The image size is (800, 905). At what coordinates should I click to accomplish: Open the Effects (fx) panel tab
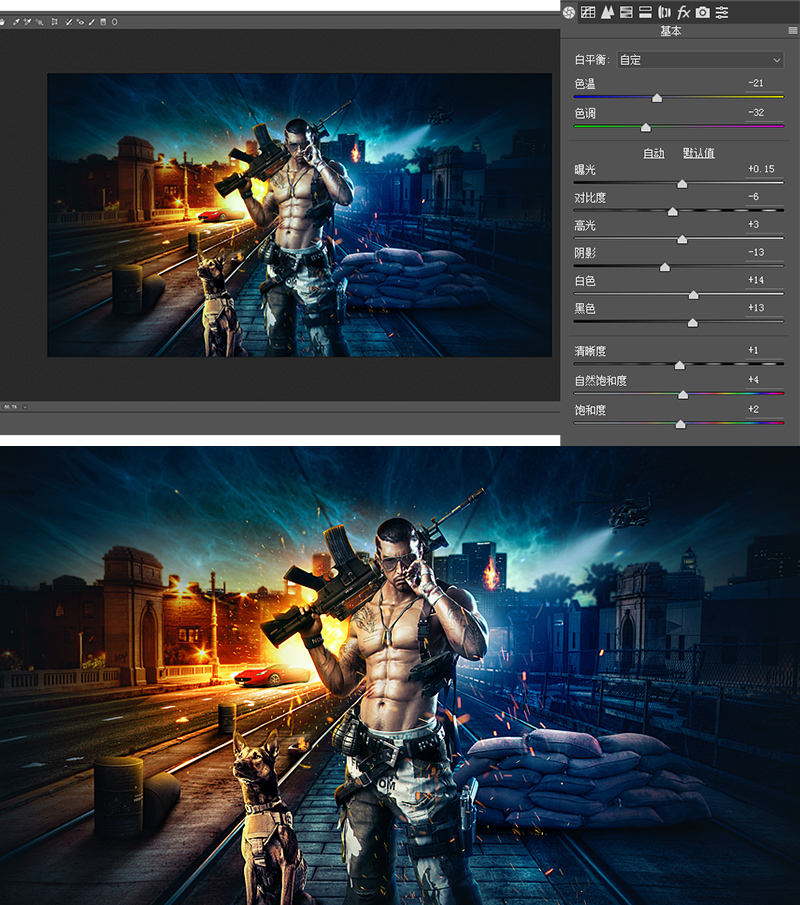pyautogui.click(x=683, y=12)
